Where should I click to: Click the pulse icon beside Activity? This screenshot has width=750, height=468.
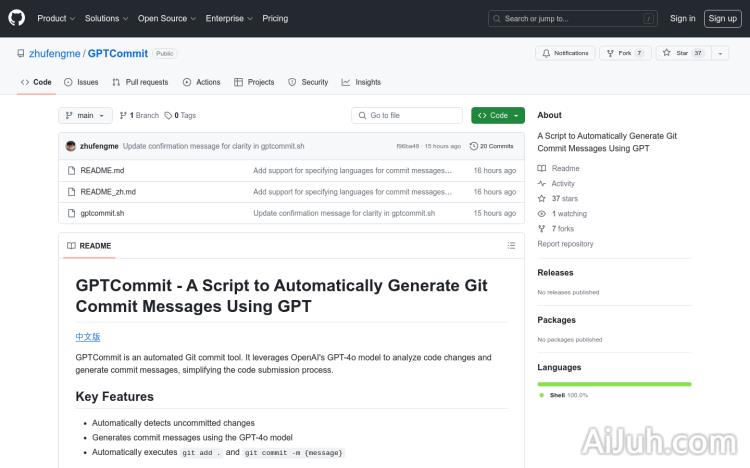(541, 183)
